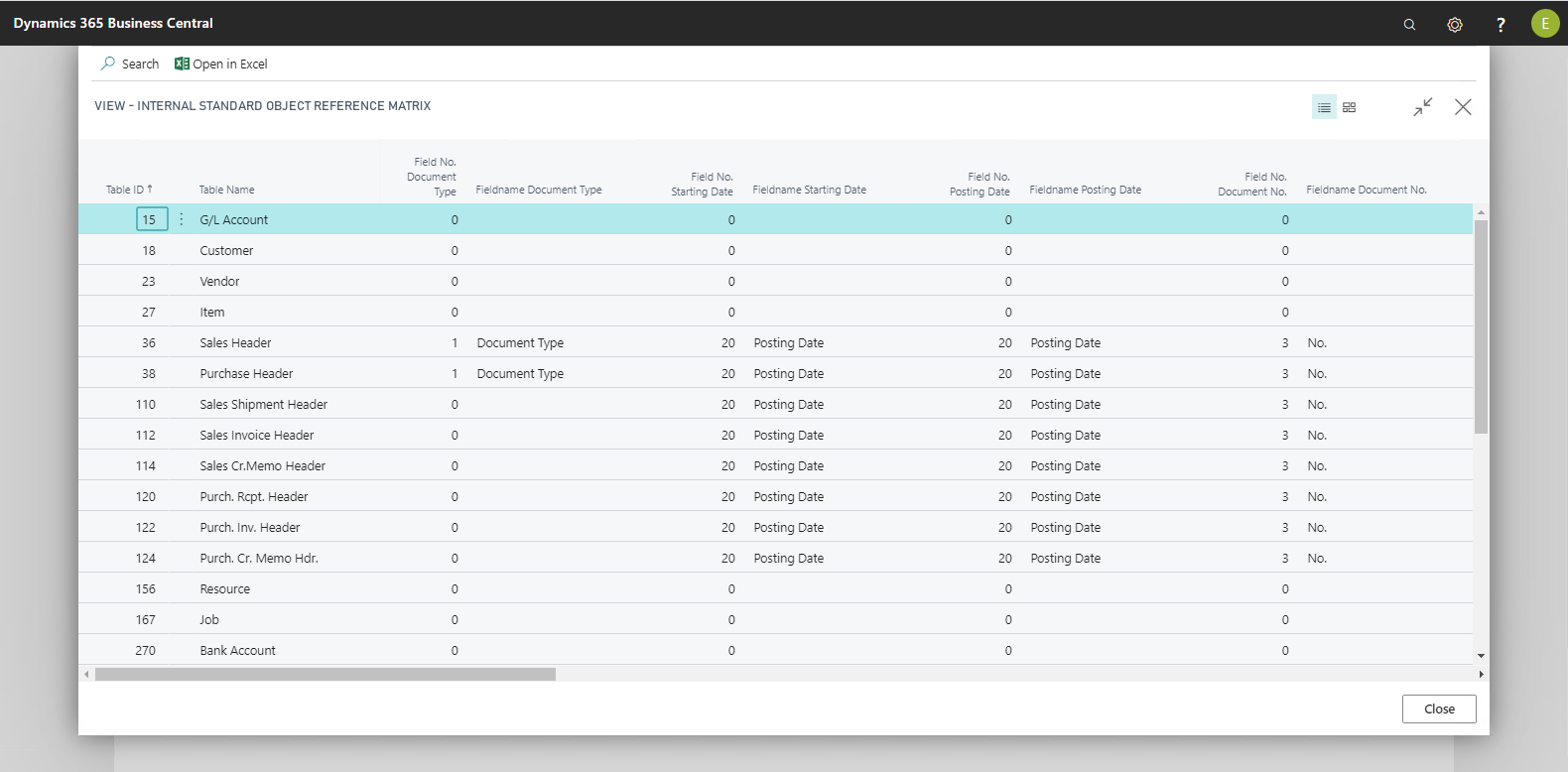
Task: Search within the list
Action: [x=130, y=64]
